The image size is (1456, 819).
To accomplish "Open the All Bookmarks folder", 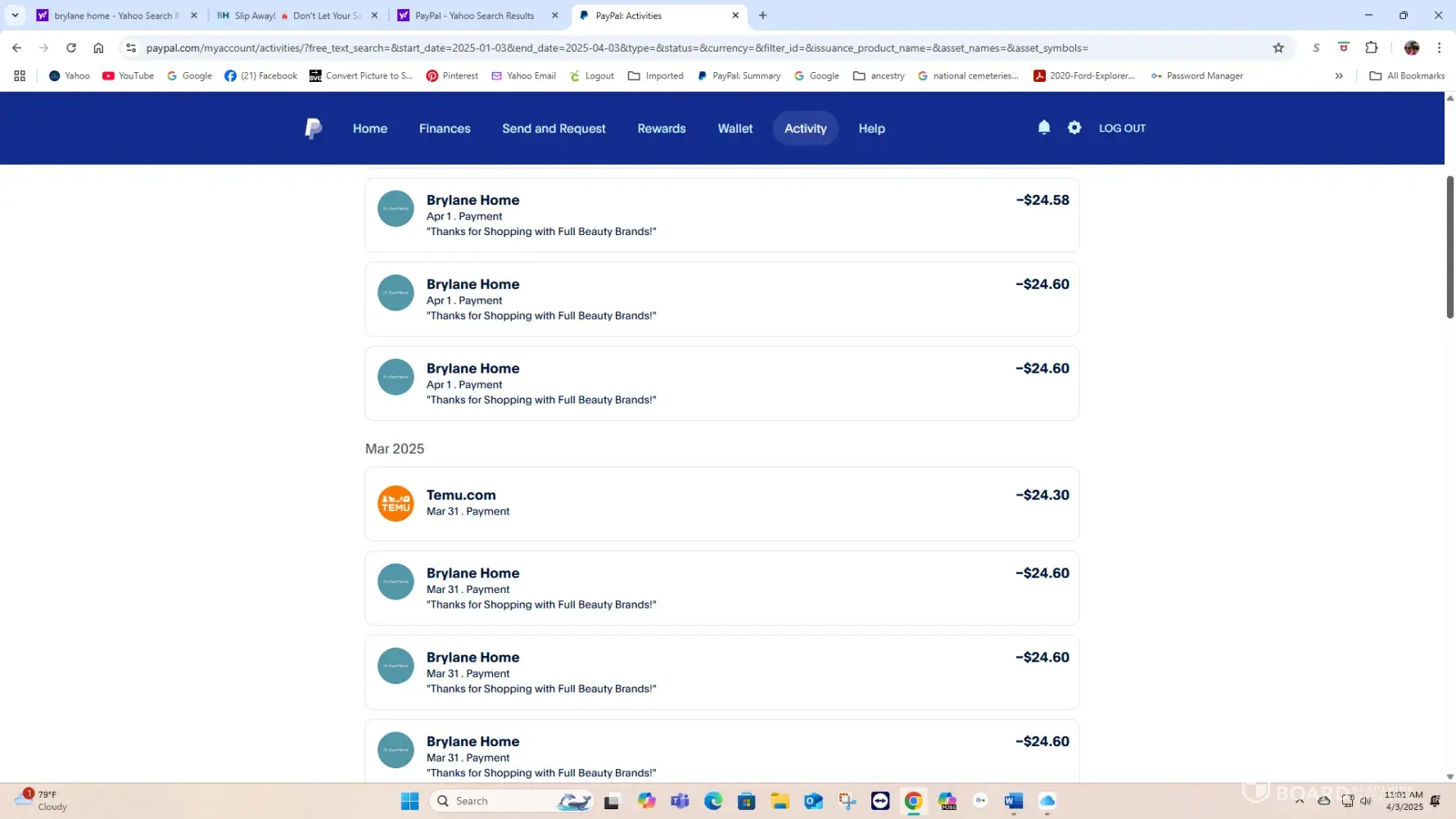I will (1407, 76).
